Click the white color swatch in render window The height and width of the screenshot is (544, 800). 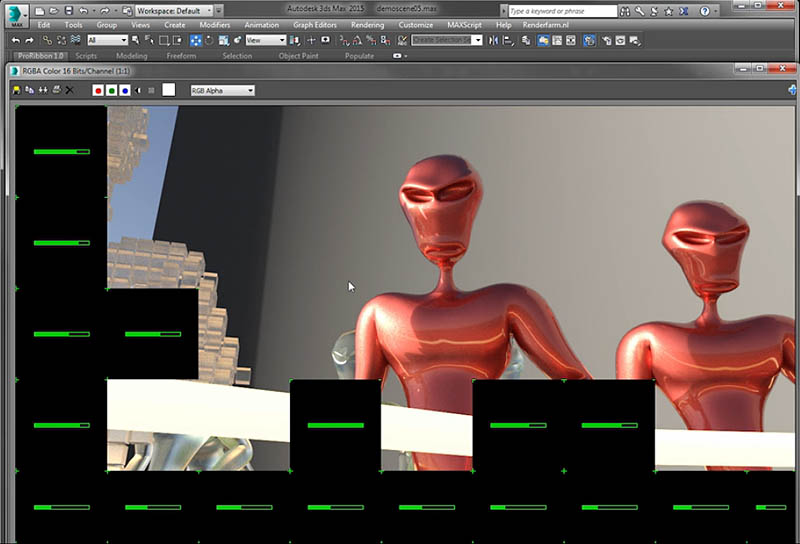[x=169, y=90]
